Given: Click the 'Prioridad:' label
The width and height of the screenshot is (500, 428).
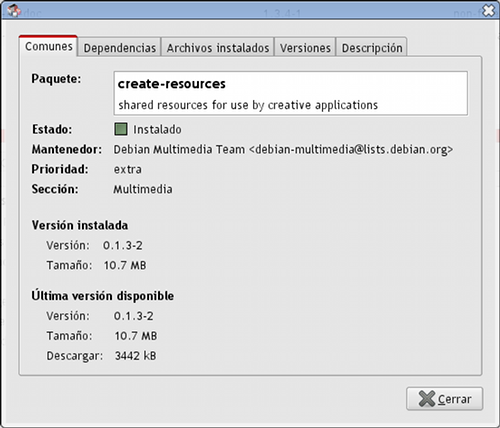Looking at the screenshot, I should click(x=60, y=169).
